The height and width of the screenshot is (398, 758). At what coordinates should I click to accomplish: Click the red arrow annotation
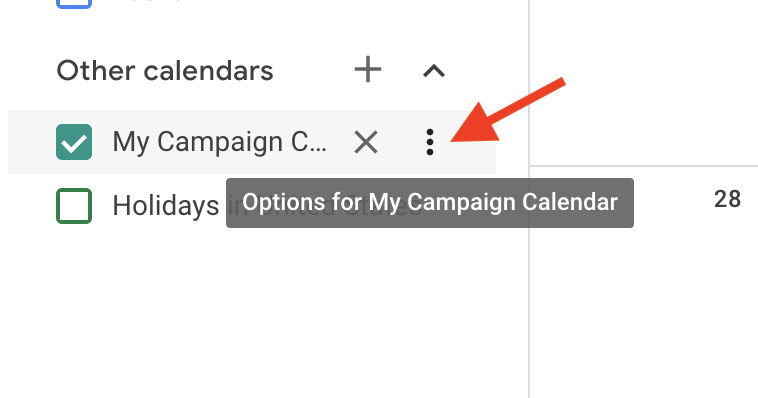tap(508, 110)
